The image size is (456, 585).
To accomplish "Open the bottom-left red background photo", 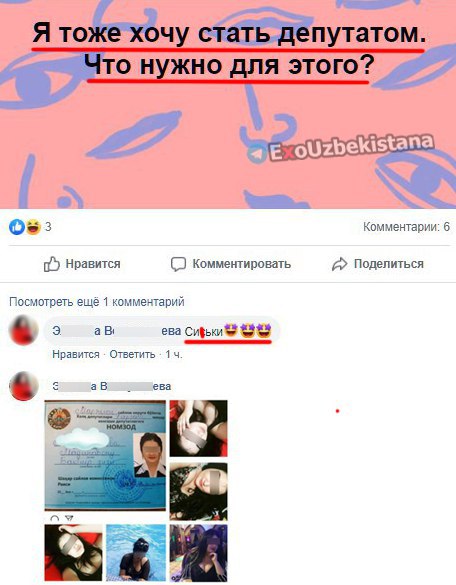I will pos(73,553).
